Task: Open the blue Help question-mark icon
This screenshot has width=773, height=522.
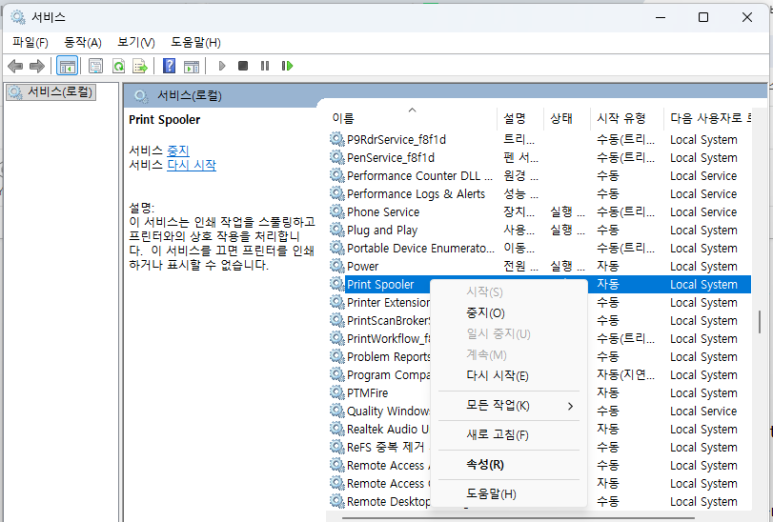Action: coord(169,66)
